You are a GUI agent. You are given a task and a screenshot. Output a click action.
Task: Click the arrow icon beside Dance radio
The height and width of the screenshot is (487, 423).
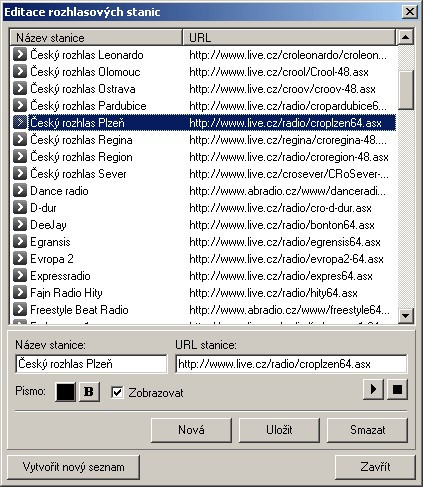point(20,190)
